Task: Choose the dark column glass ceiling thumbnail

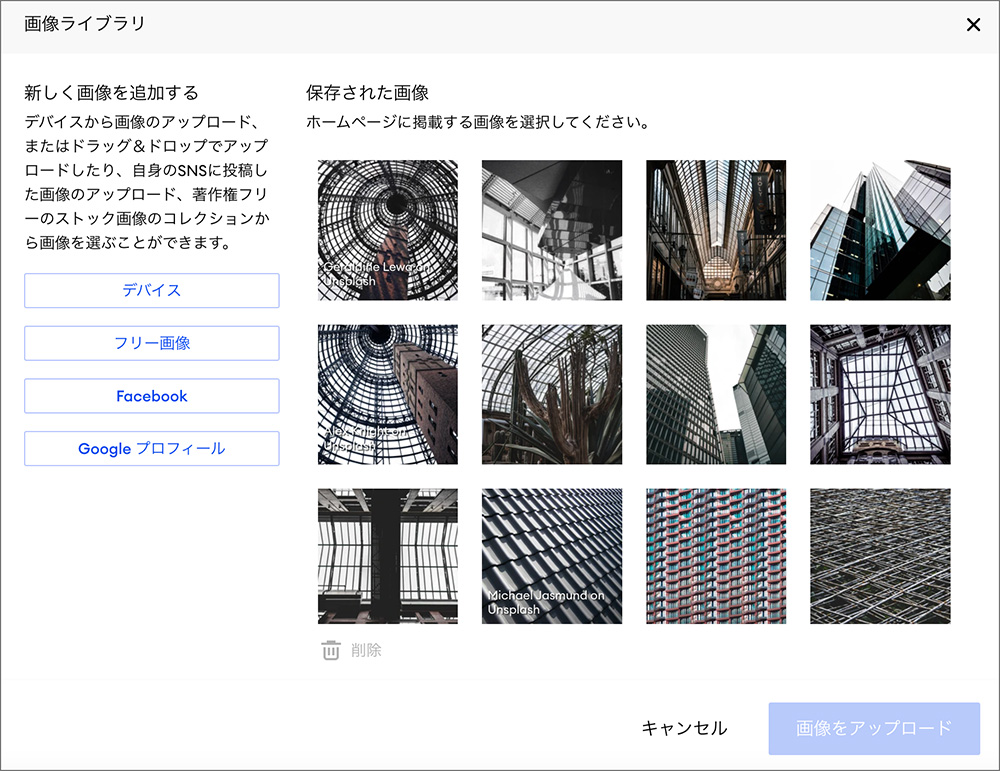Action: 388,556
